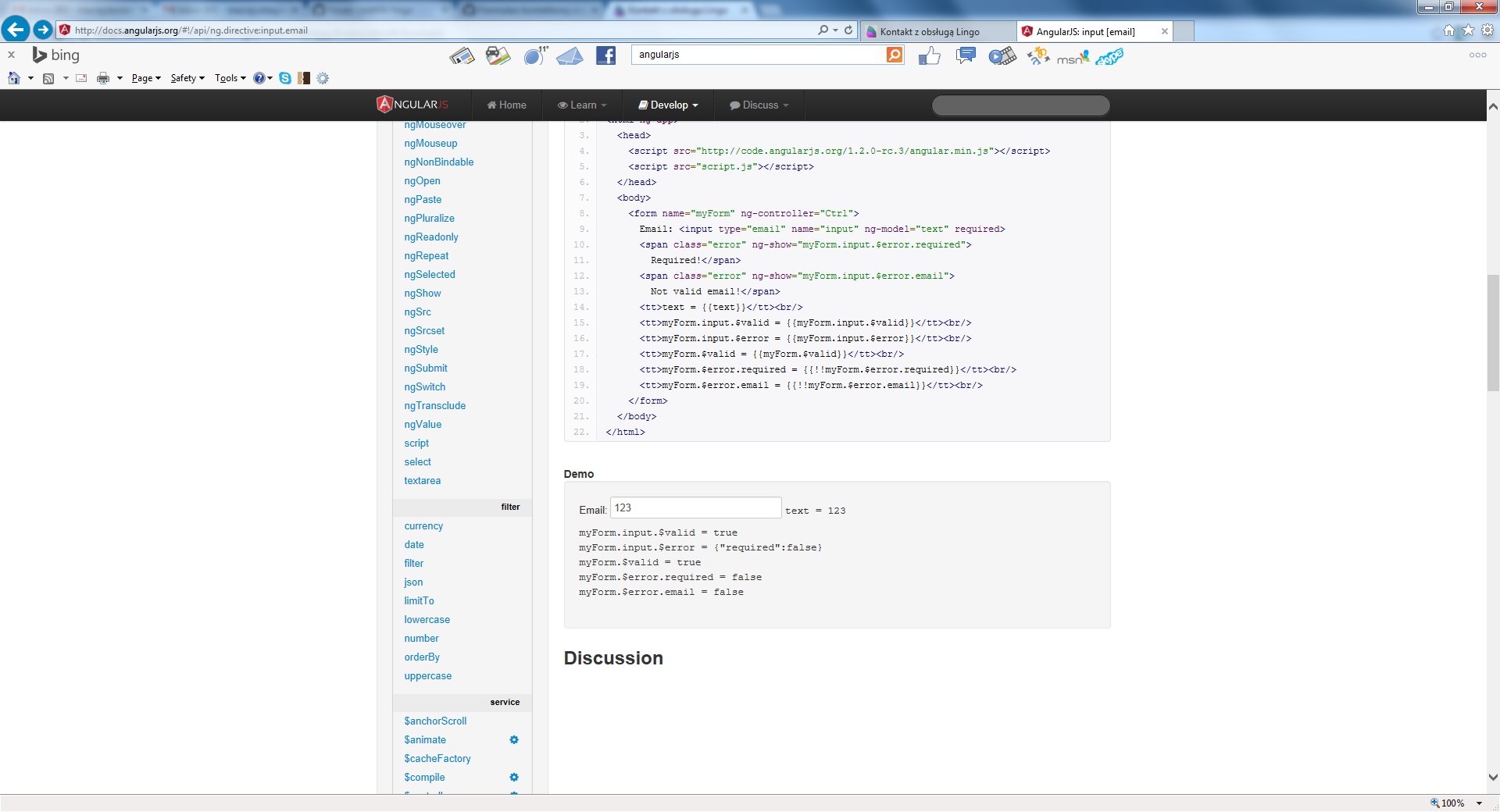Close the Bing toolbar with the X
This screenshot has width=1500, height=812.
[x=11, y=55]
